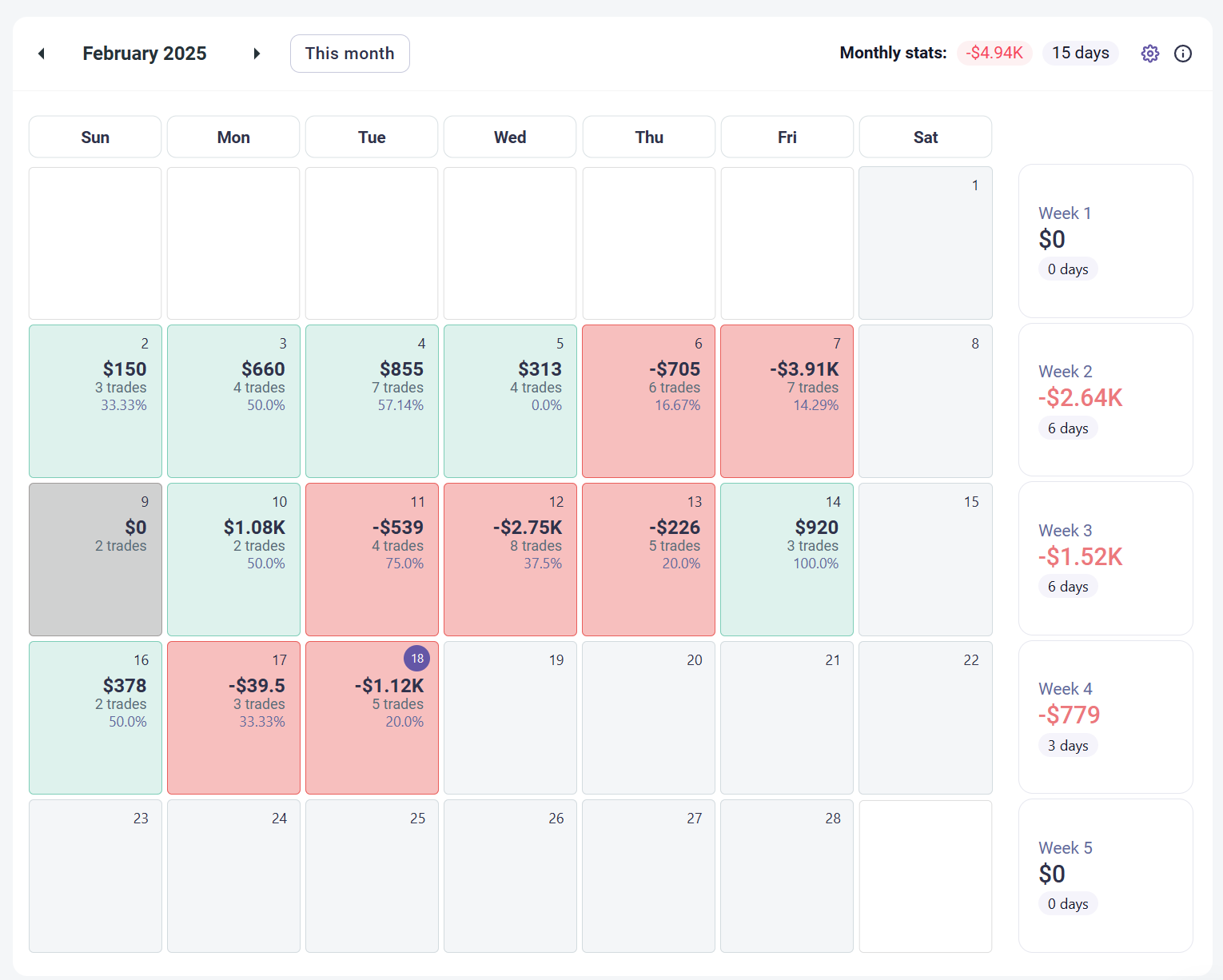Click the Sun column header
1223x980 pixels.
[x=94, y=137]
